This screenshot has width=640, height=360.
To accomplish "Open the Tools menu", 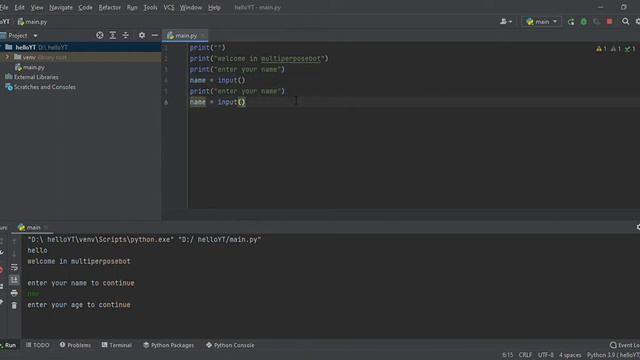I will point(150,7).
